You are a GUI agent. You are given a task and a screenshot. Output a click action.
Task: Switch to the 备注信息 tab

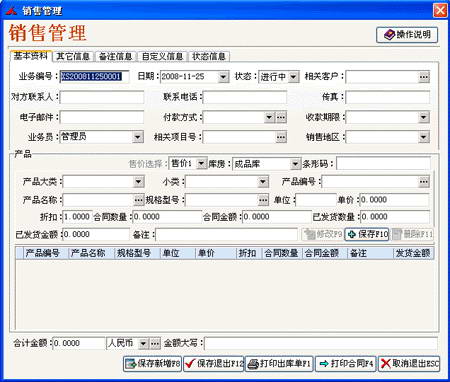115,56
